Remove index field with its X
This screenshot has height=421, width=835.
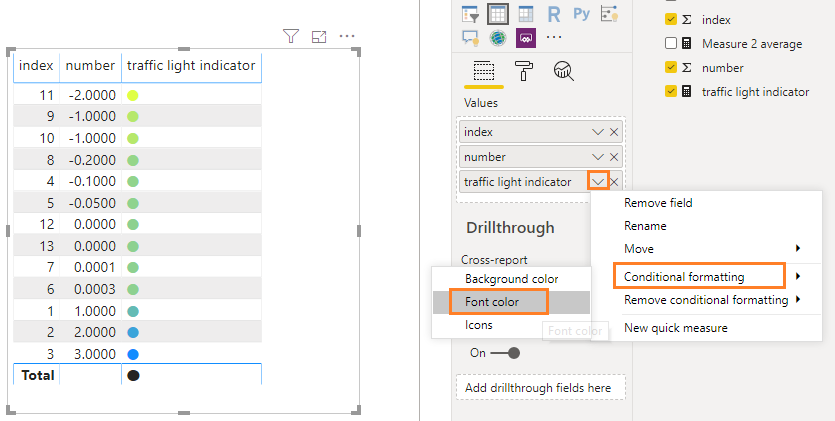(614, 132)
